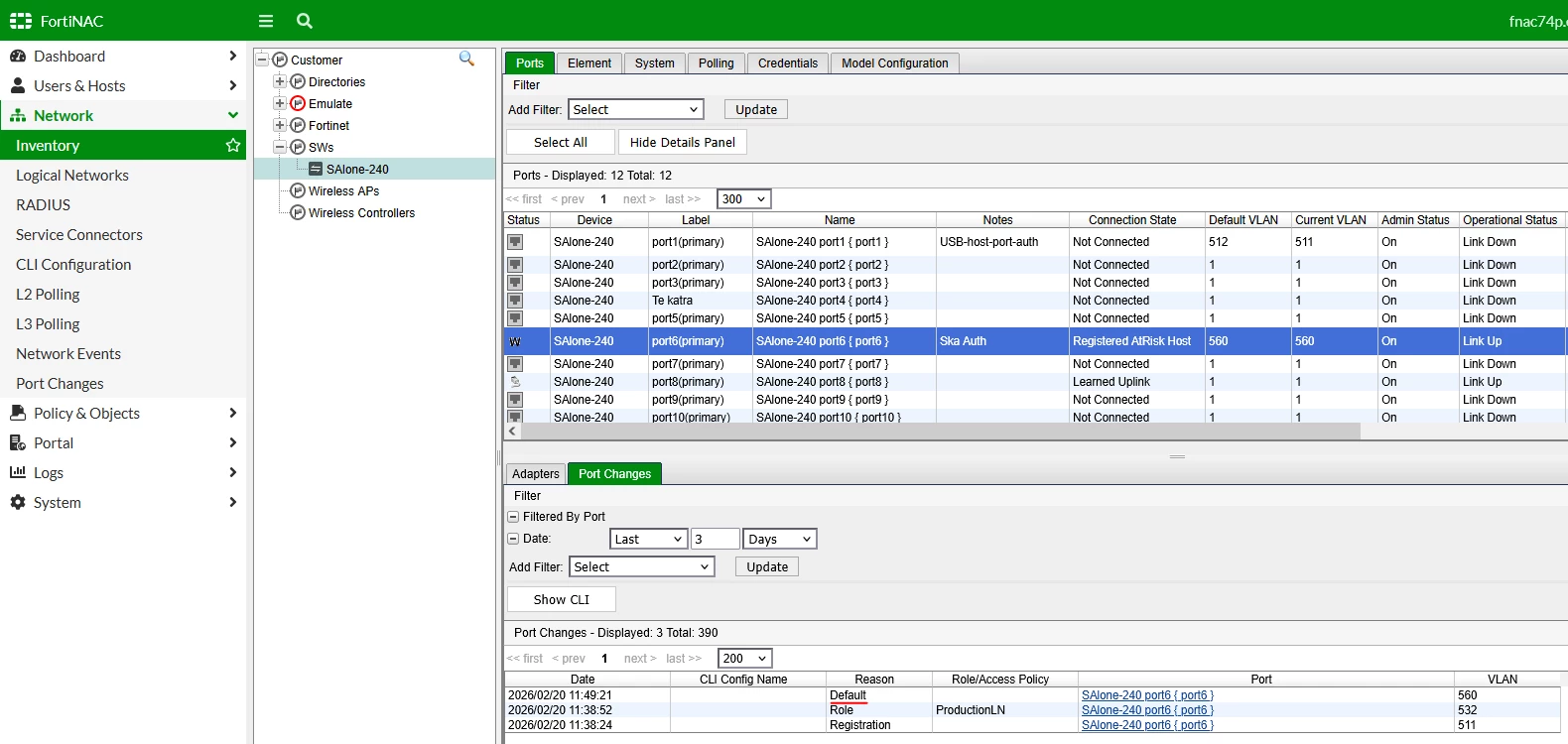
Task: Open the Port Changes page size 200 dropdown
Action: coord(745,659)
